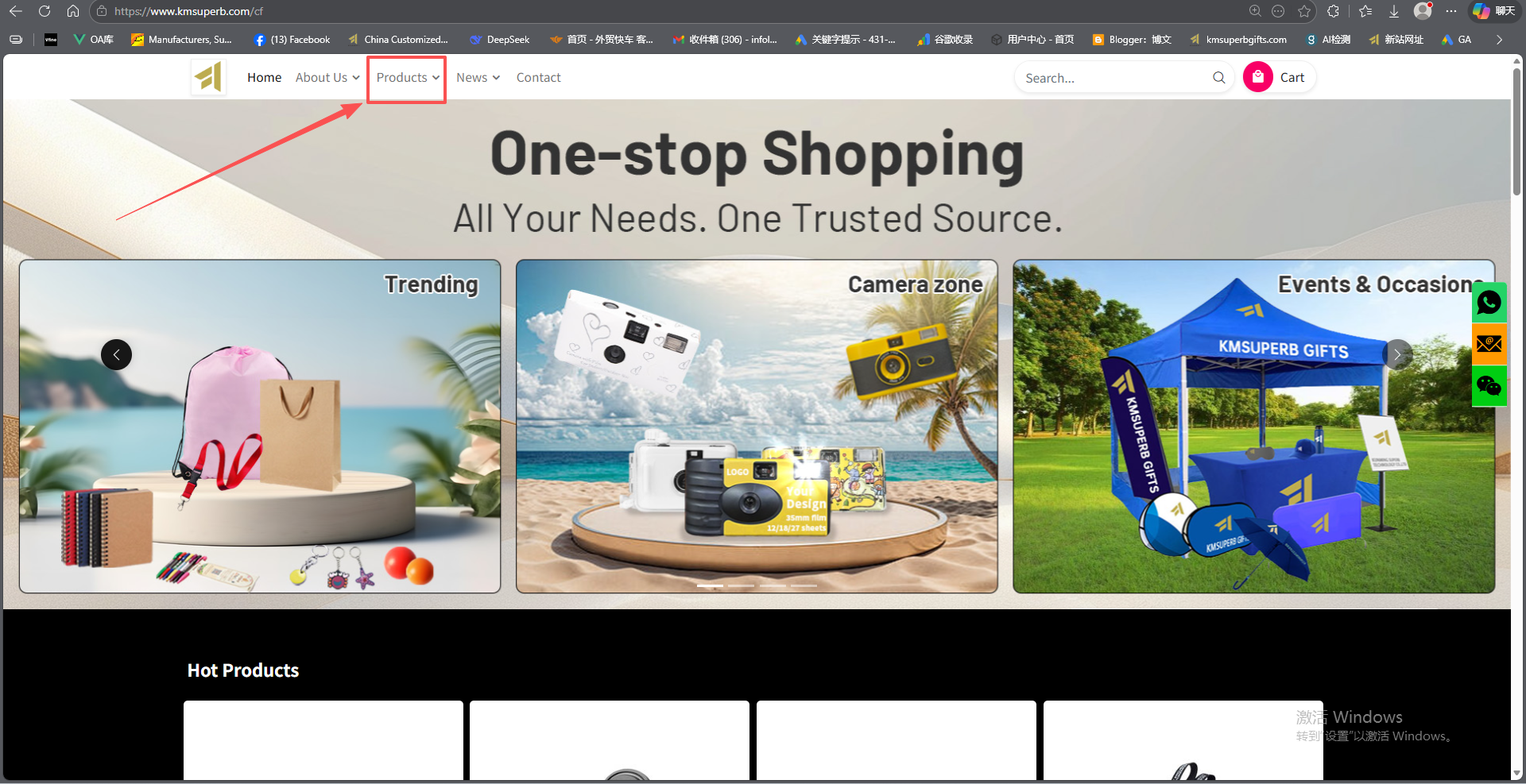
Task: Advance to next carousel slide
Action: click(x=1396, y=354)
